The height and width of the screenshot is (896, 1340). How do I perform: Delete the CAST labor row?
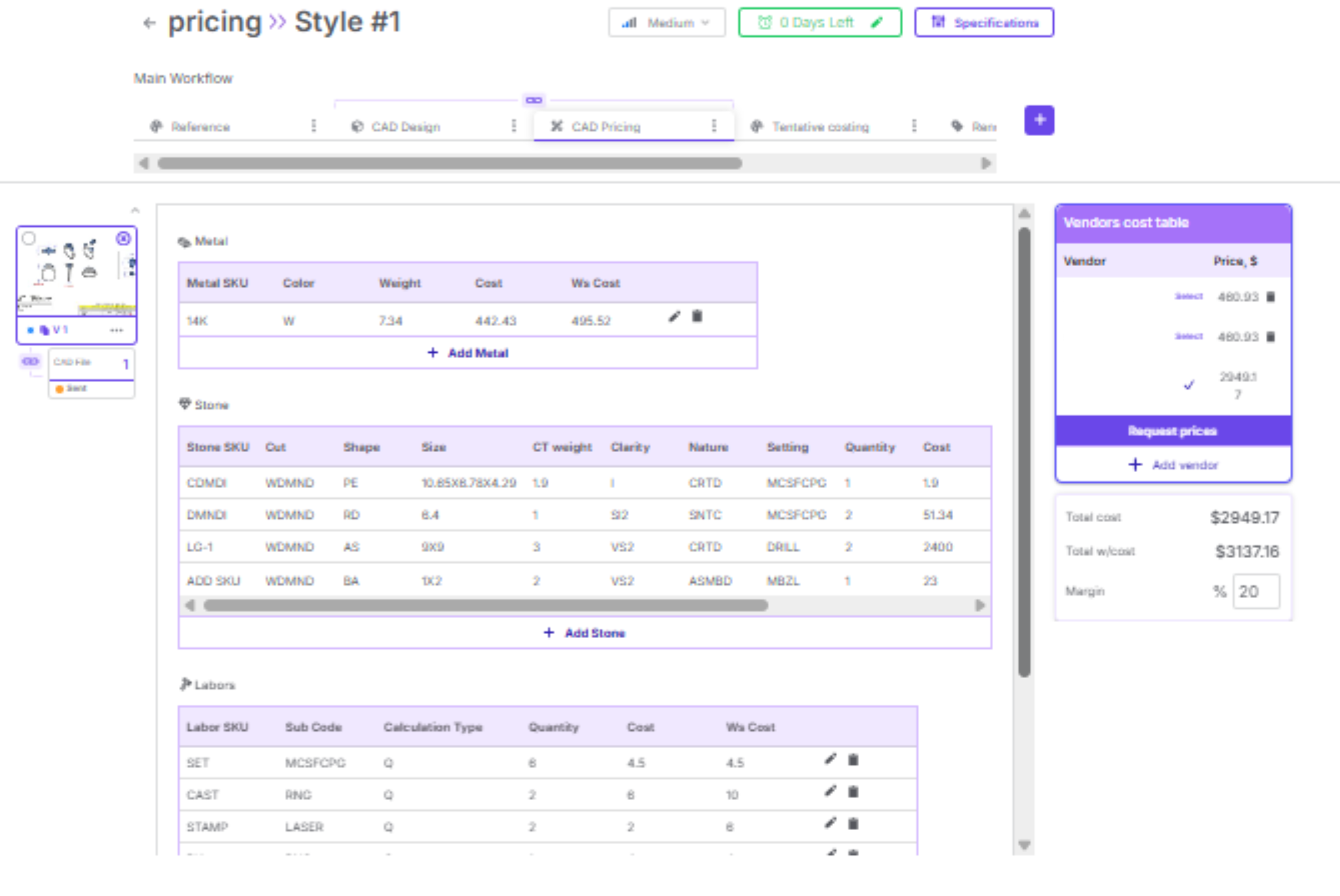pyautogui.click(x=853, y=792)
